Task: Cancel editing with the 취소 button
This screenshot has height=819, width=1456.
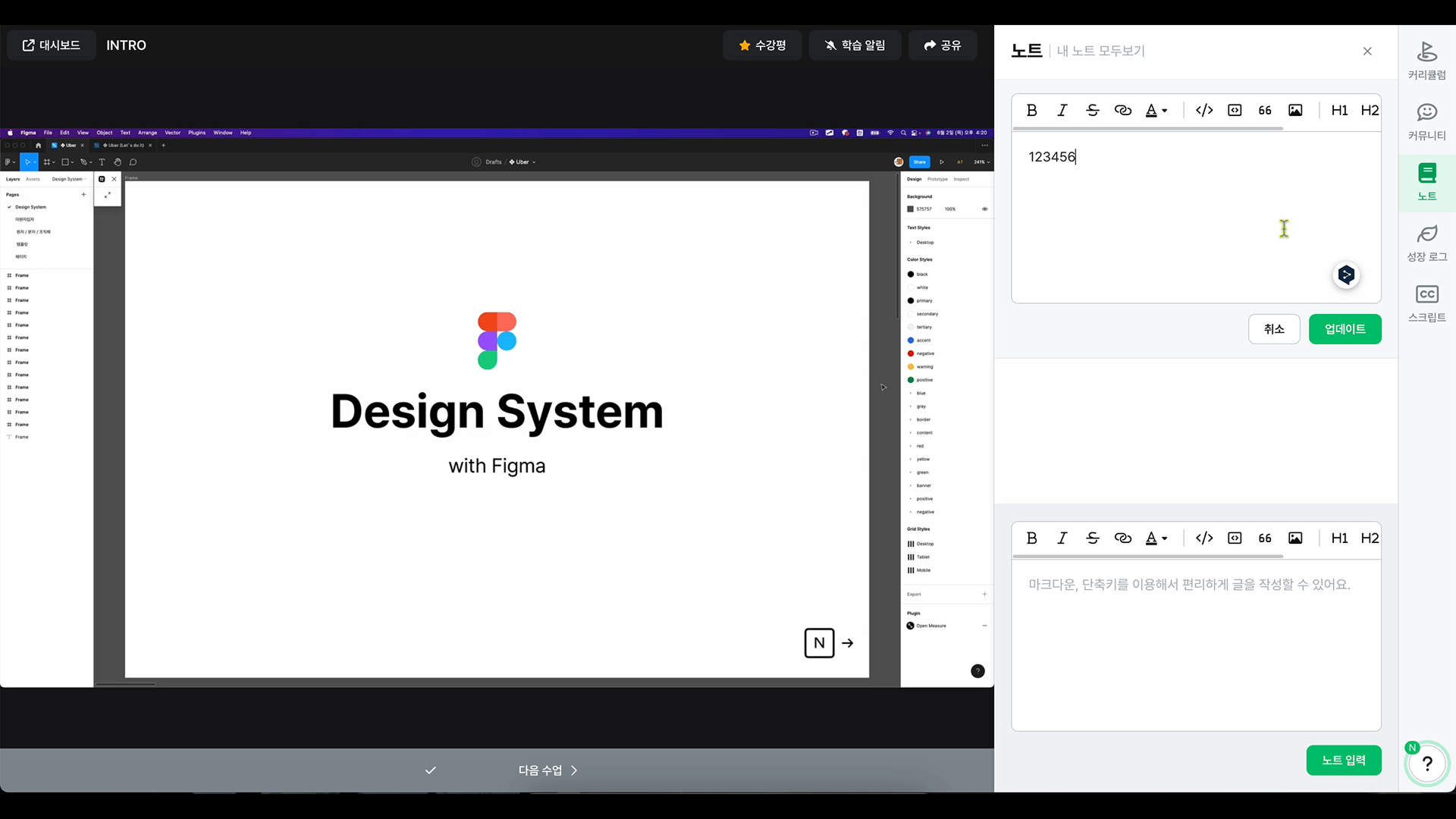Action: pos(1274,329)
